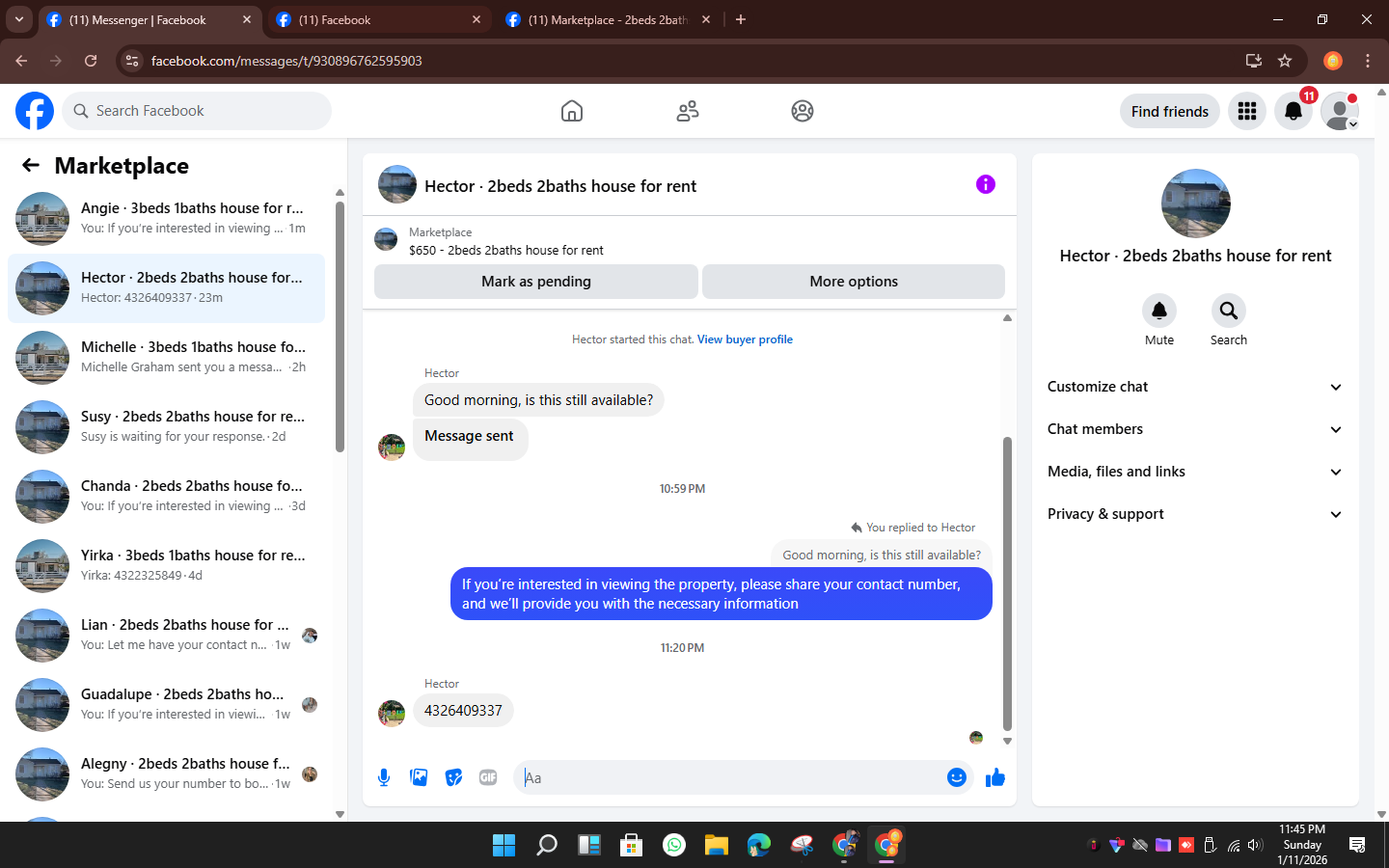Open WhatsApp from the taskbar

pyautogui.click(x=674, y=846)
